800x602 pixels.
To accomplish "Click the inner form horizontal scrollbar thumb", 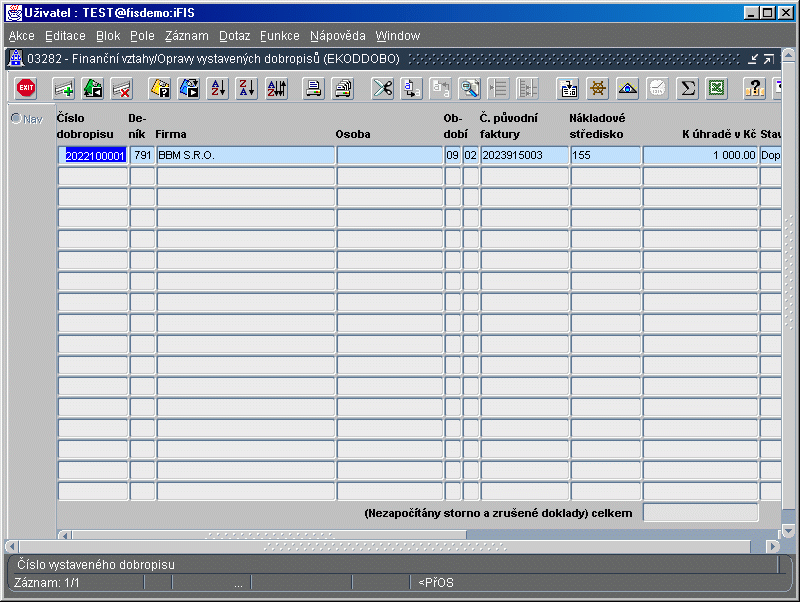I will point(269,535).
